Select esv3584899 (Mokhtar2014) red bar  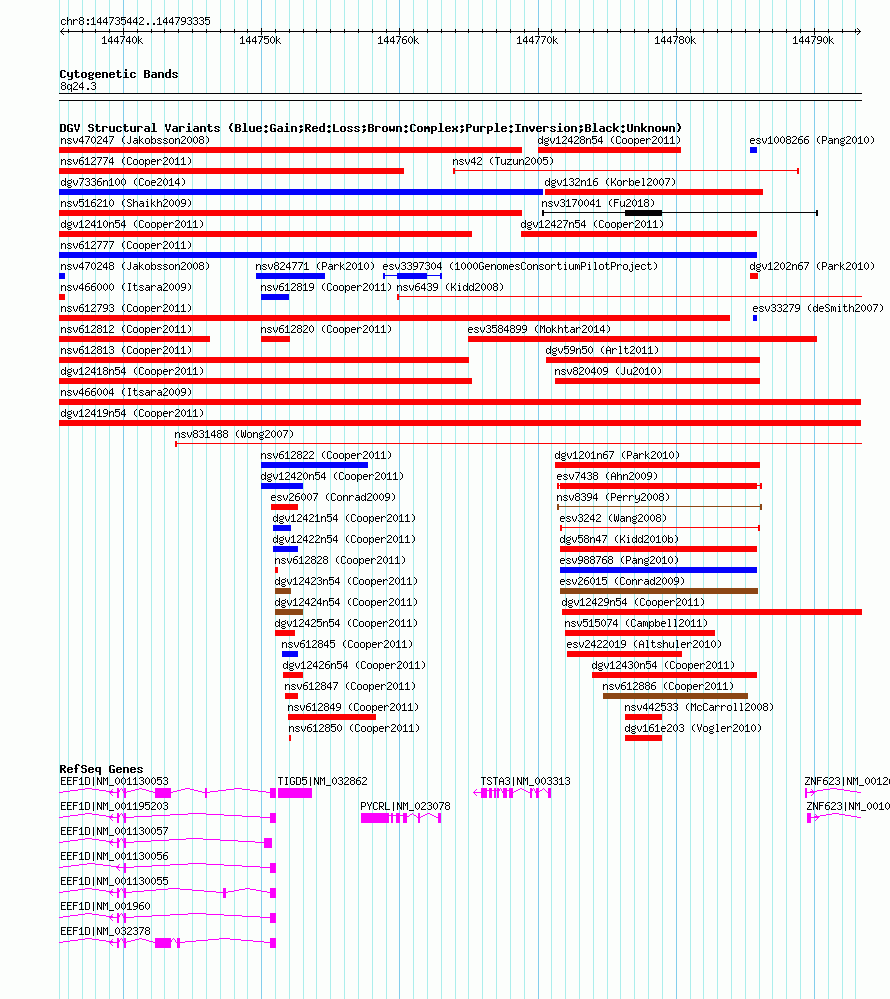[x=642, y=339]
